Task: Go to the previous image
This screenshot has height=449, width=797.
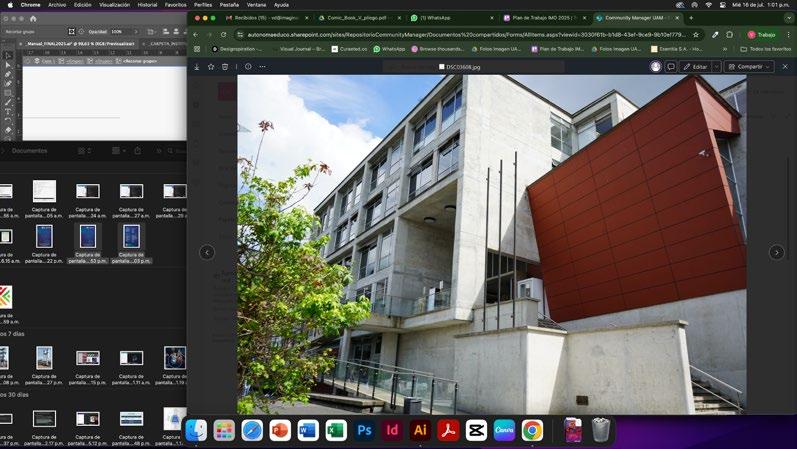Action: point(207,252)
